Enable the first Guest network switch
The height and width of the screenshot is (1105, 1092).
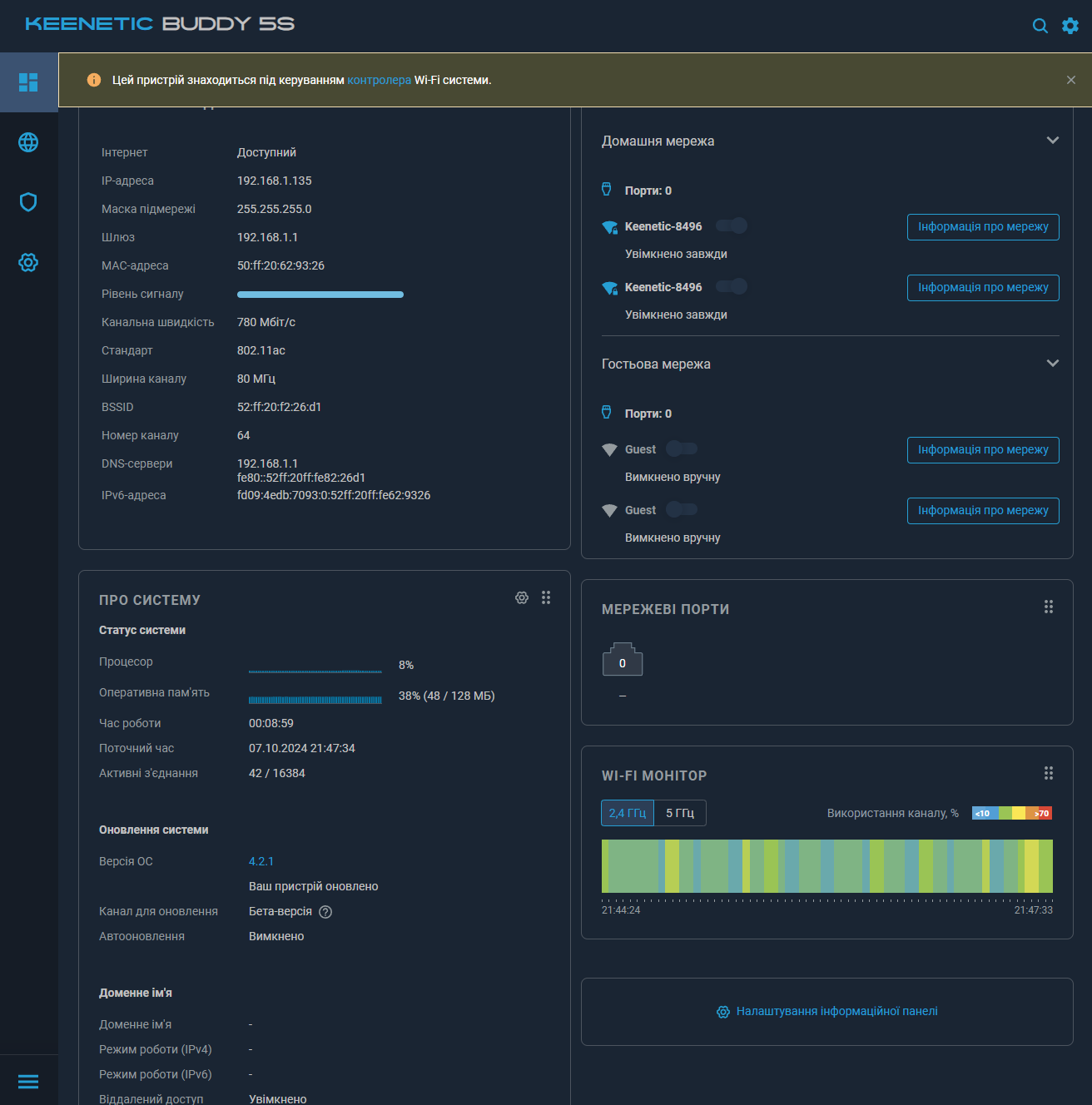tap(682, 448)
